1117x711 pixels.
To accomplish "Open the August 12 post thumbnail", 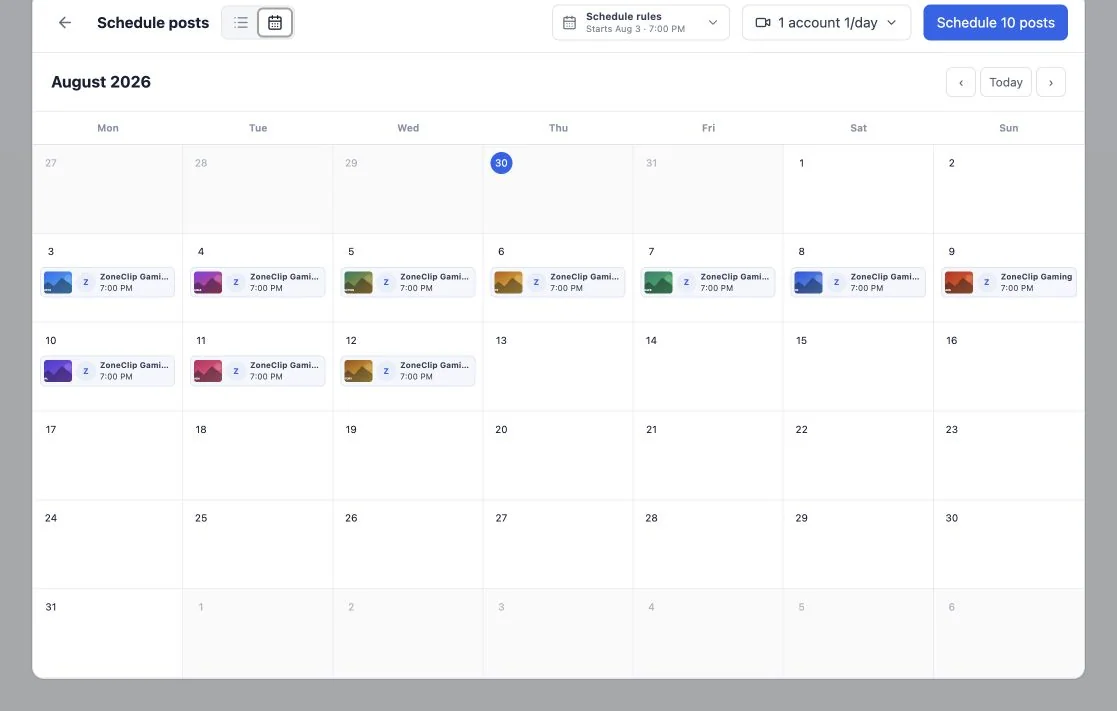I will click(358, 371).
